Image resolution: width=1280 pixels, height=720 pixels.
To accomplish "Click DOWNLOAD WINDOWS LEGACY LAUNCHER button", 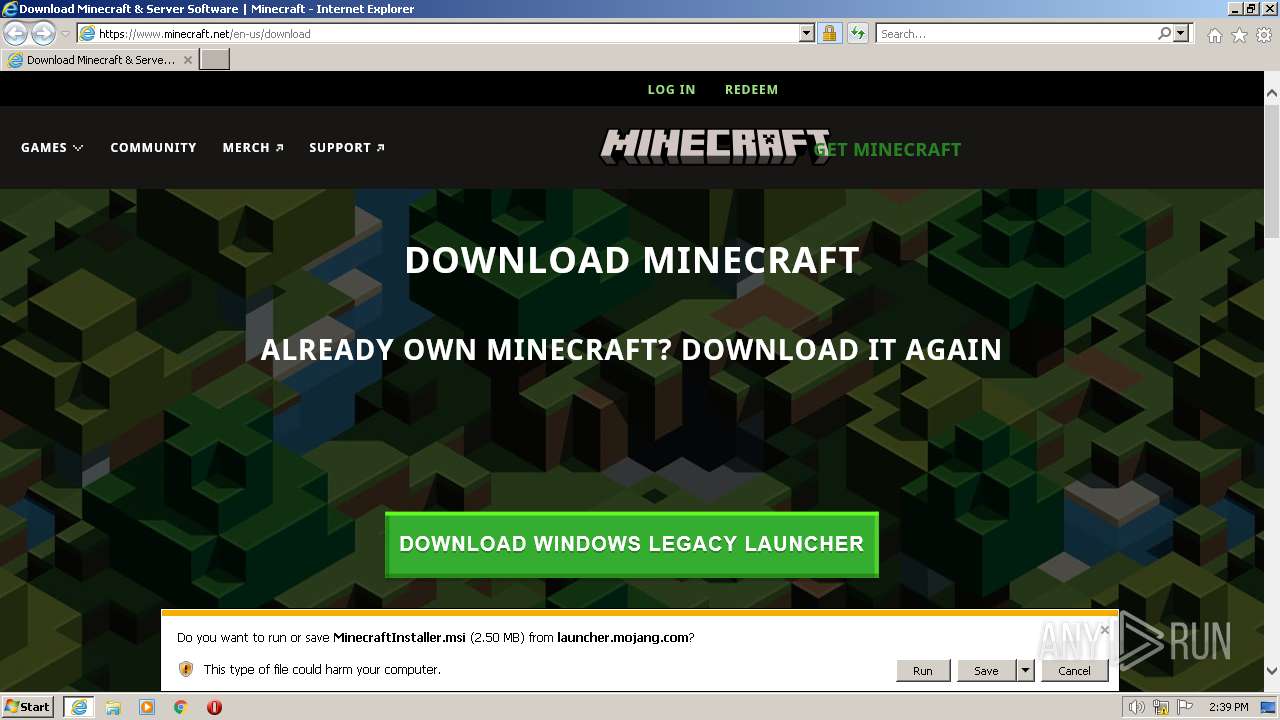I will (632, 544).
